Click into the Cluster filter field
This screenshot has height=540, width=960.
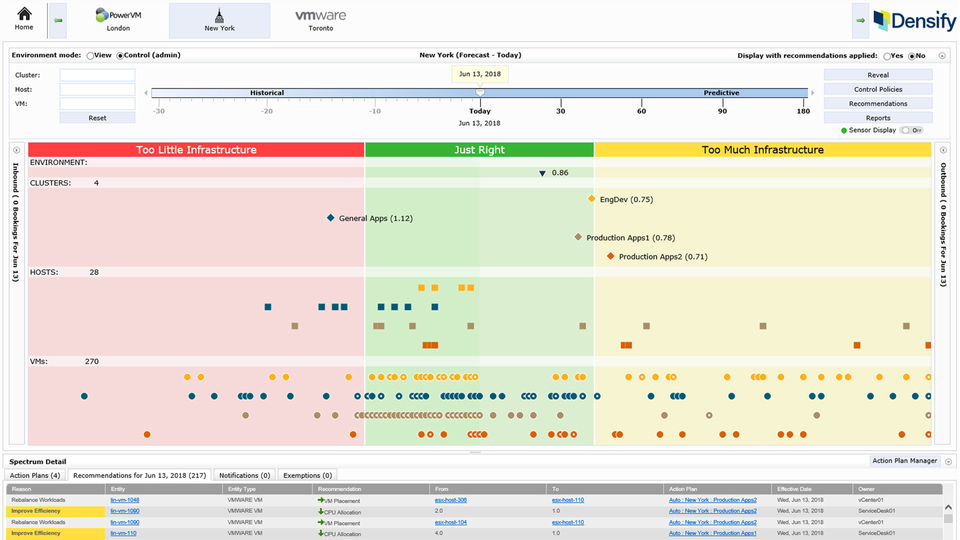(x=97, y=75)
